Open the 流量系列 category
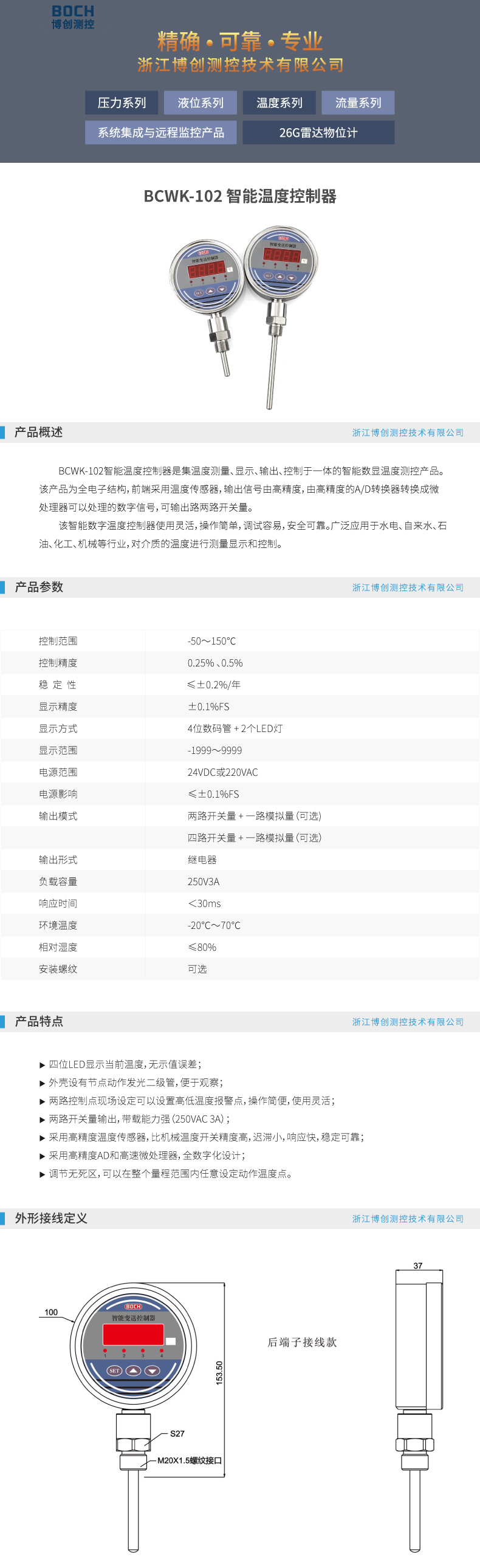 tap(358, 103)
